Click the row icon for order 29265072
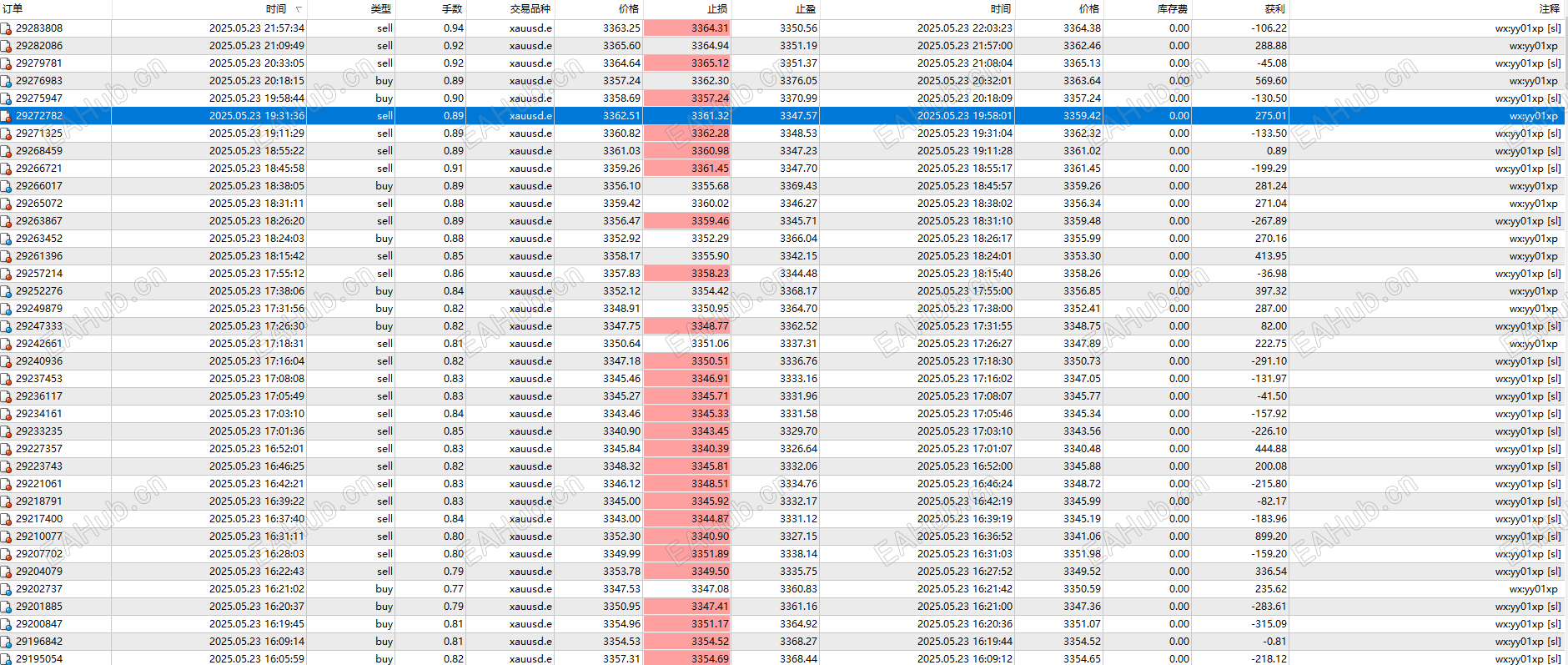Viewport: 1568px width, 665px height. [6, 204]
